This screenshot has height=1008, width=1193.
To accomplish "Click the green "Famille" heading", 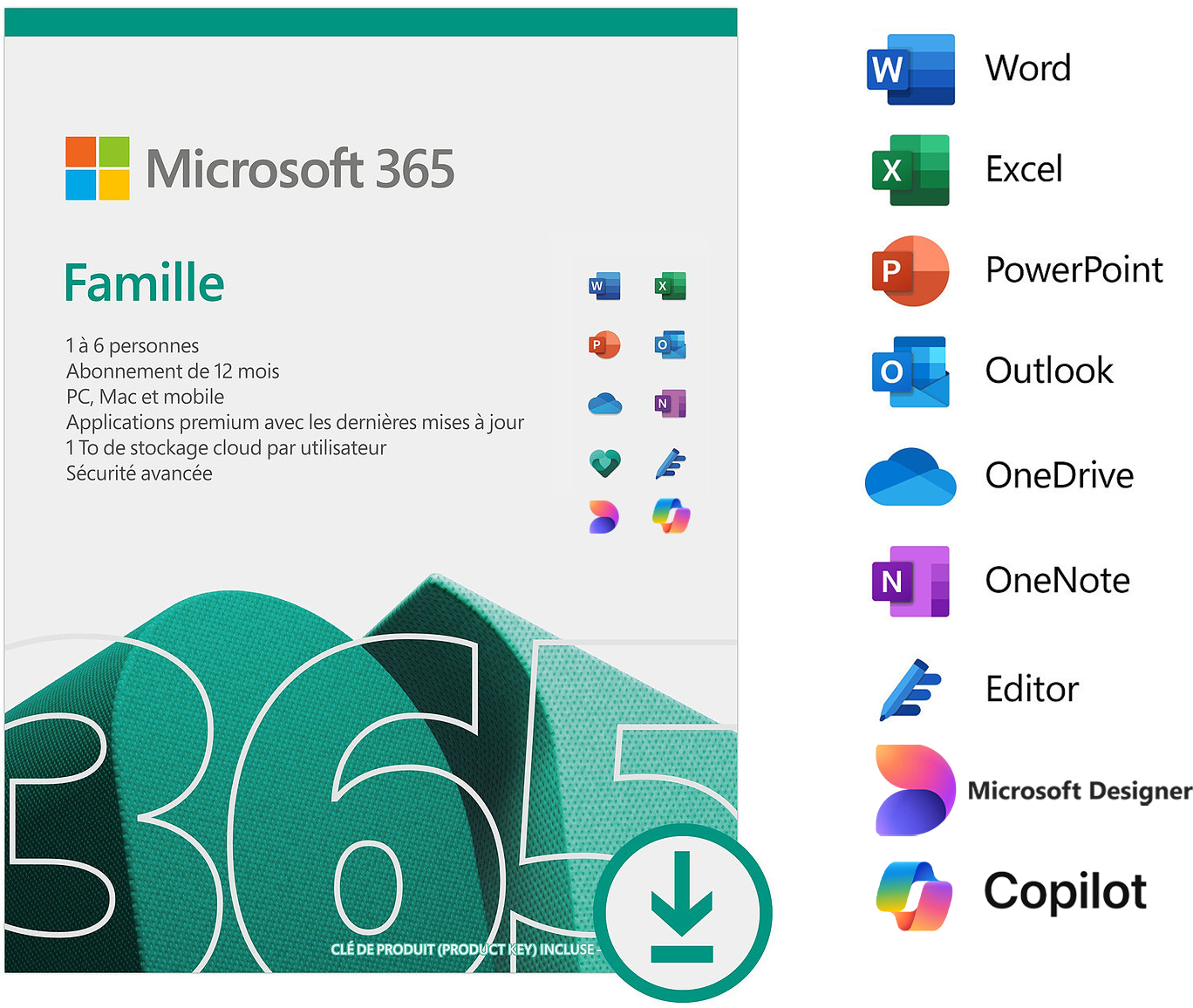I will tap(145, 283).
